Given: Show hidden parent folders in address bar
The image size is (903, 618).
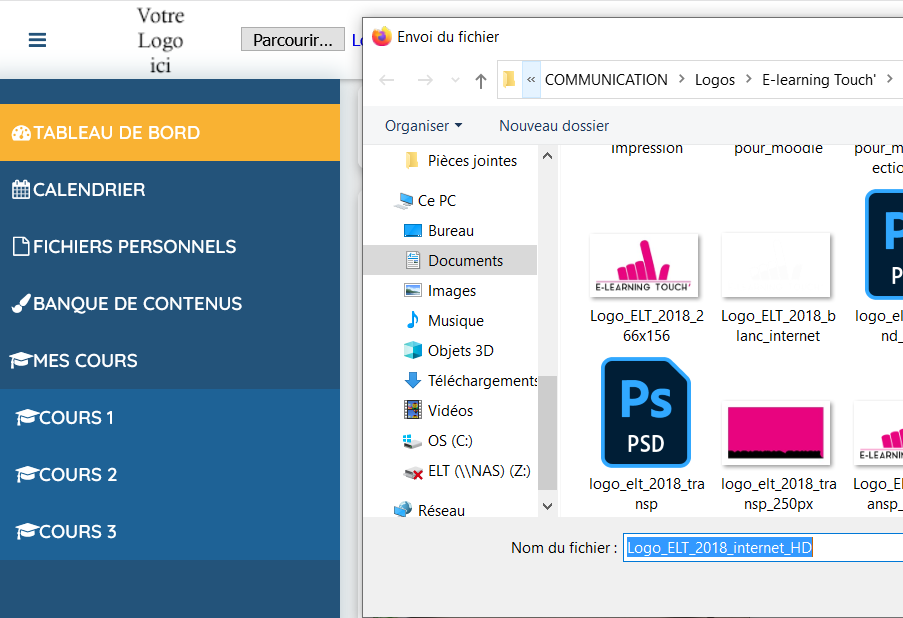Looking at the screenshot, I should click(x=531, y=79).
